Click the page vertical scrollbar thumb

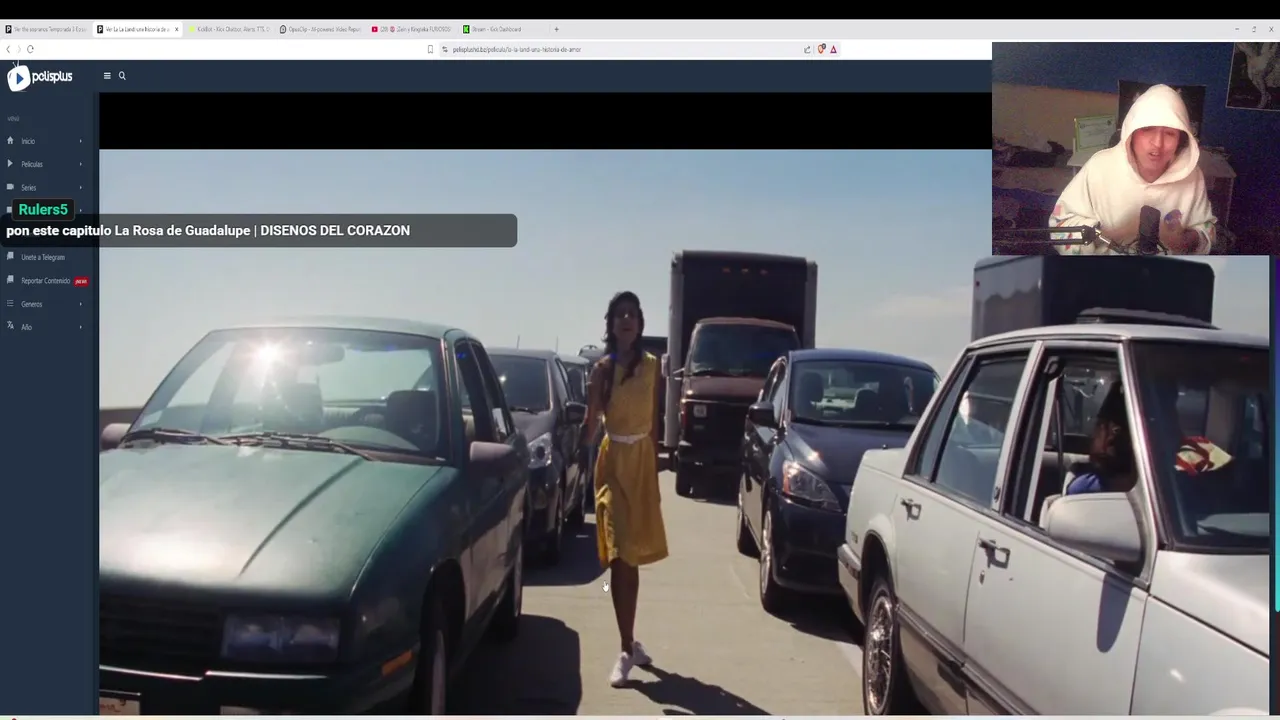click(x=1277, y=432)
